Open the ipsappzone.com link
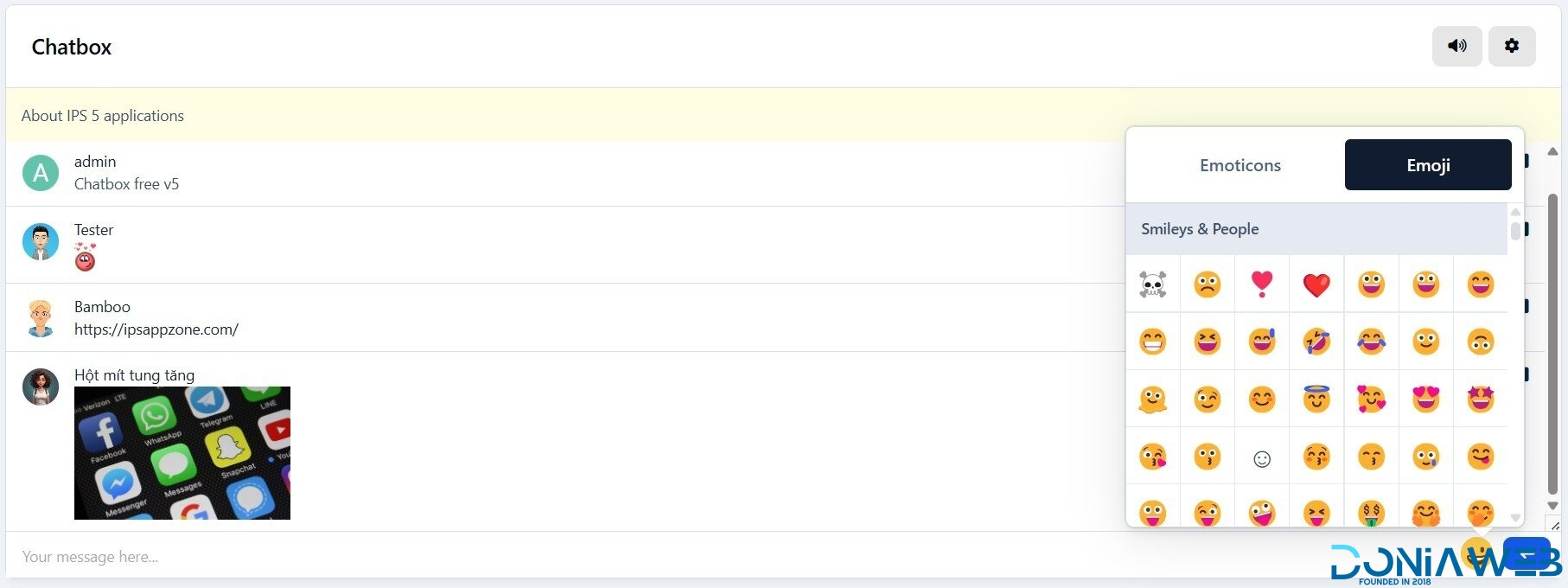 coord(156,329)
